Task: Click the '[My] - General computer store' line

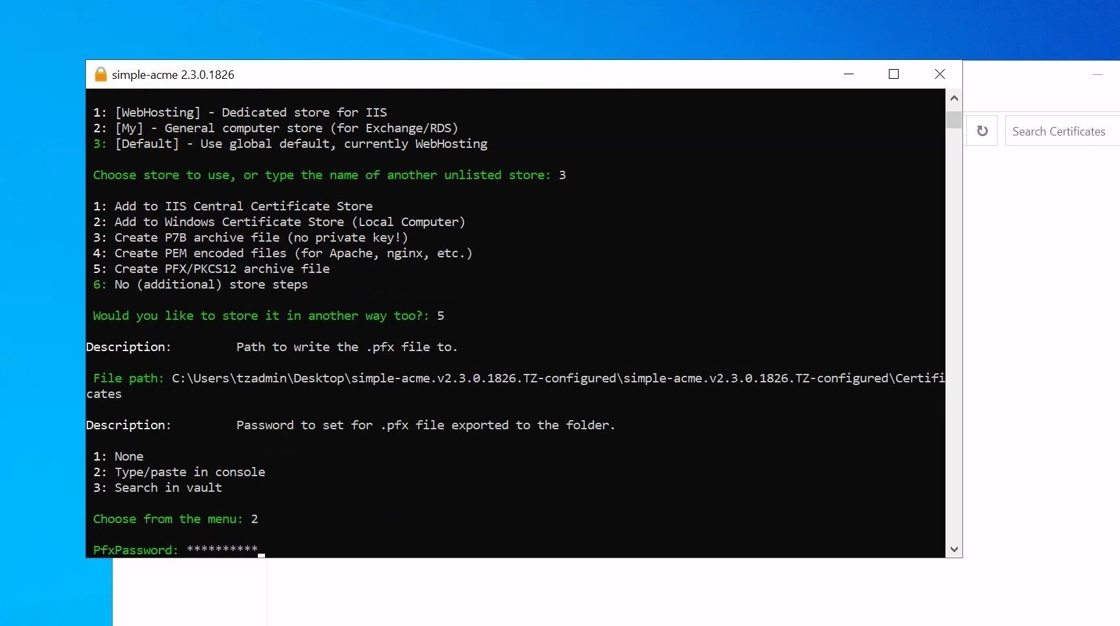Action: tap(276, 128)
